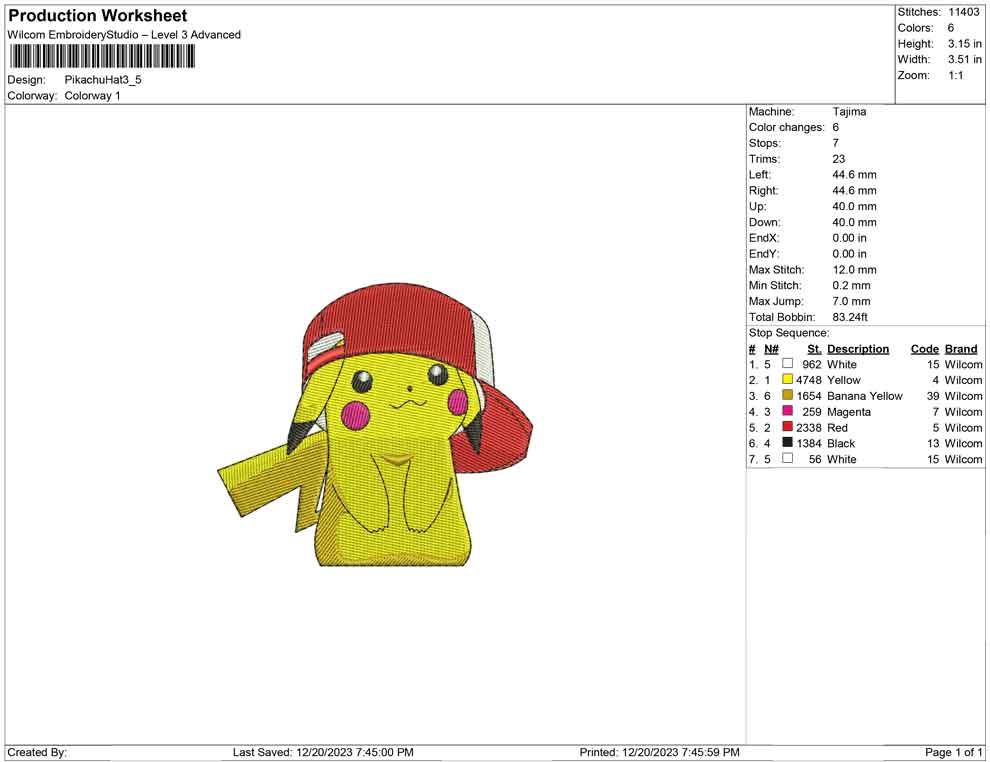Click the EndX value '0.00 in'
This screenshot has height=762, width=990.
pyautogui.click(x=849, y=238)
